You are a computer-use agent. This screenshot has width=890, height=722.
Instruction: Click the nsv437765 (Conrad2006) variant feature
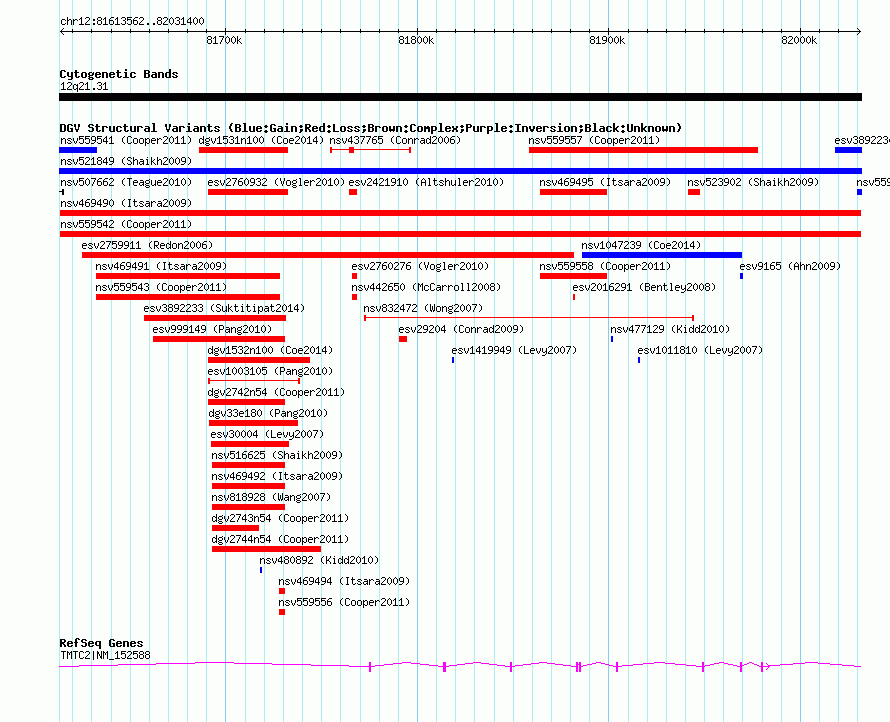[371, 150]
